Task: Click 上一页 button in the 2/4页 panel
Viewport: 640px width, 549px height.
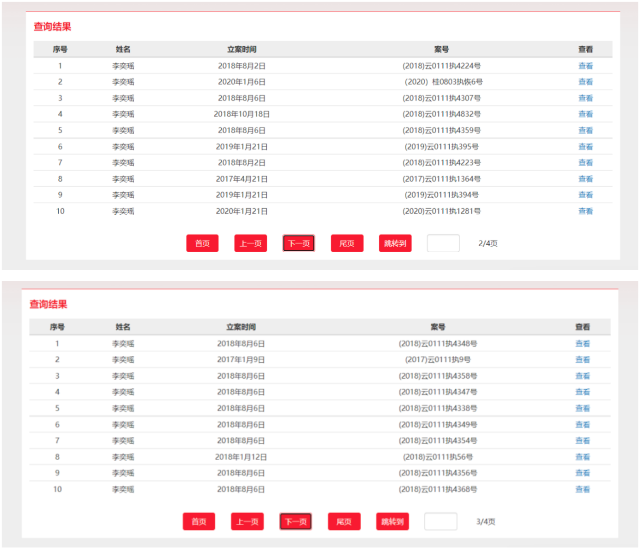Action: click(x=251, y=243)
